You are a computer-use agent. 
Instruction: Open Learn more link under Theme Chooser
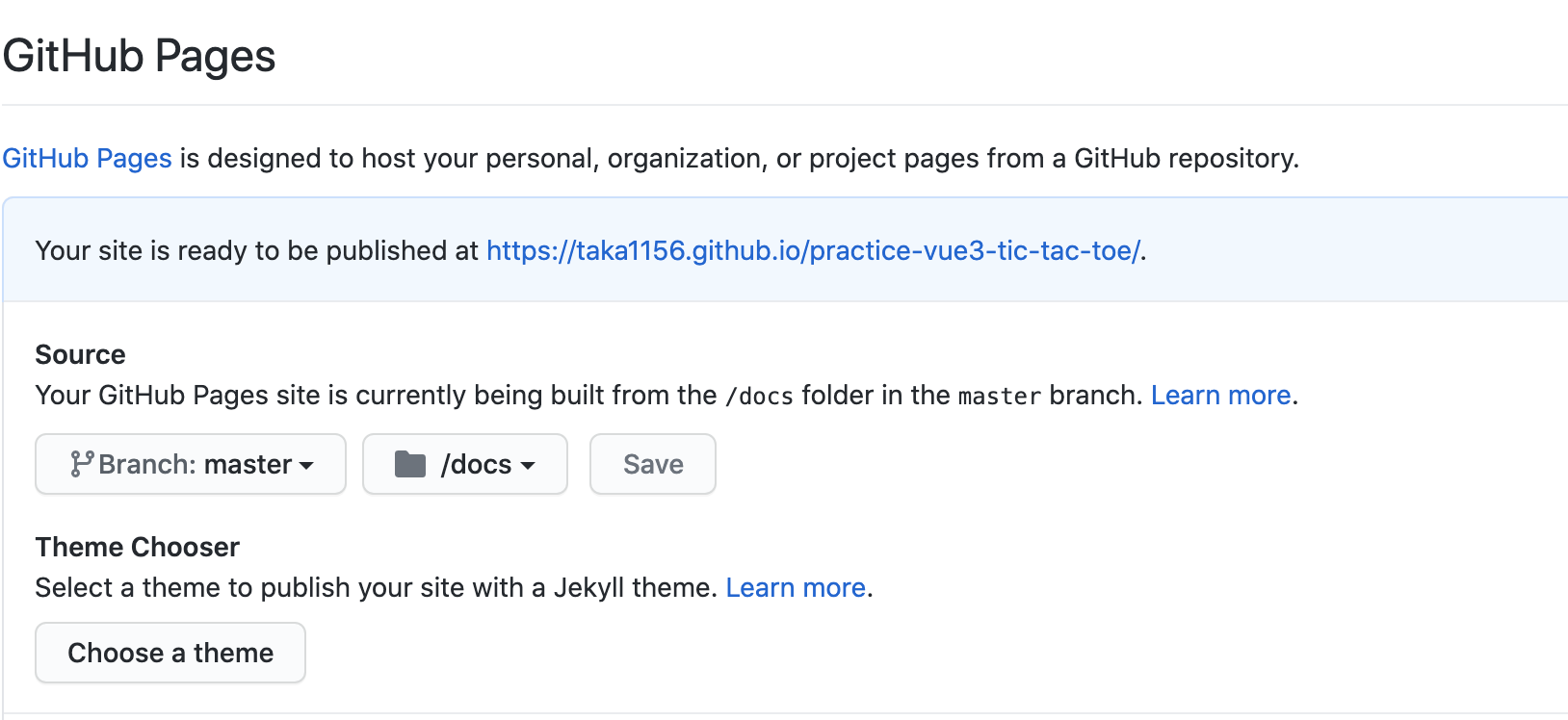pyautogui.click(x=796, y=587)
